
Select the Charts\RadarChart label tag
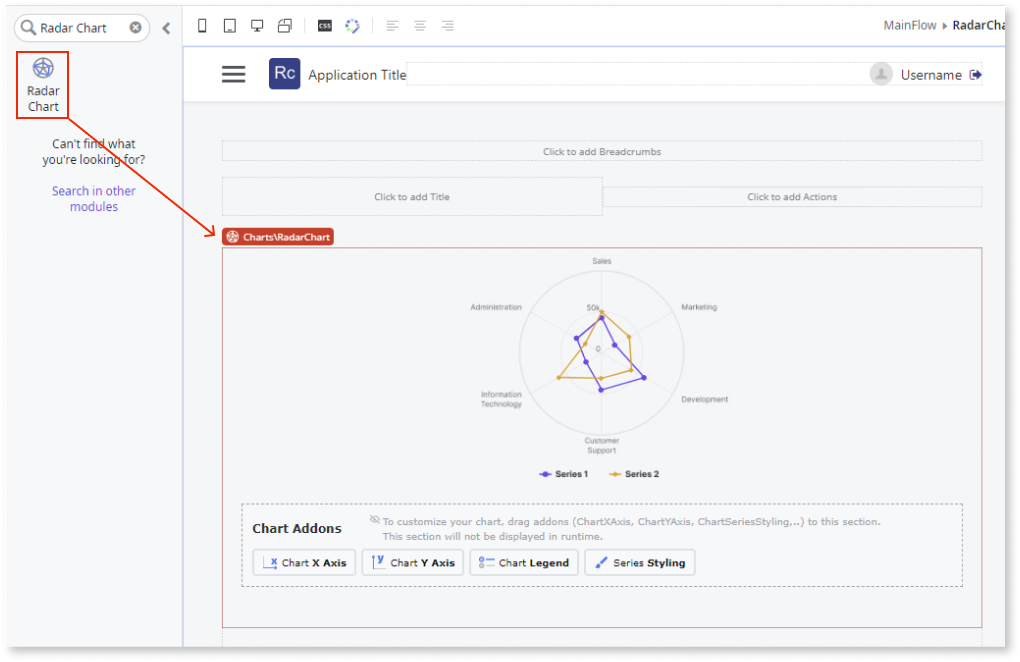click(277, 237)
